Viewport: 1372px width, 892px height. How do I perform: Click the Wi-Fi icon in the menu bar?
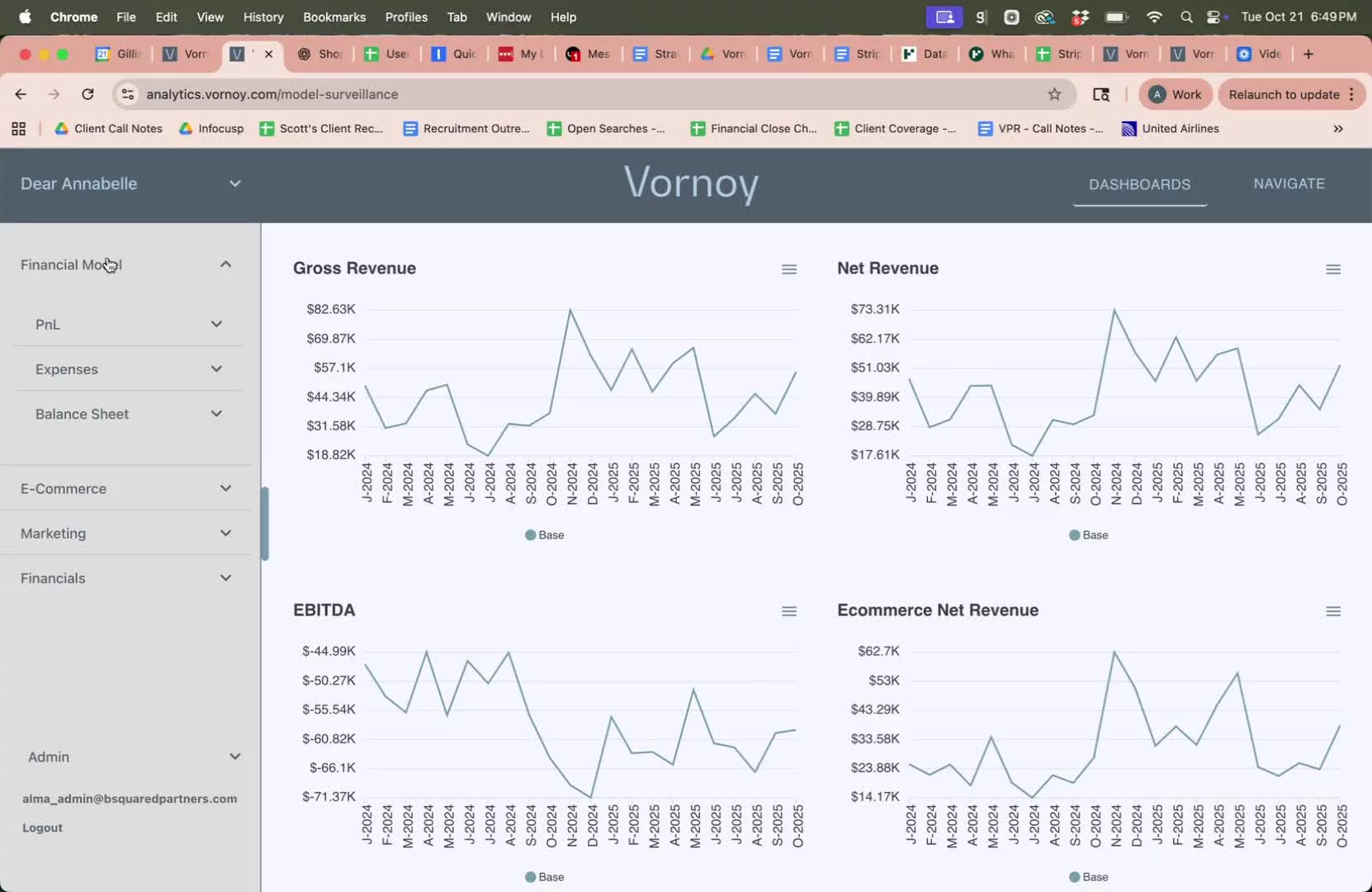pos(1154,17)
